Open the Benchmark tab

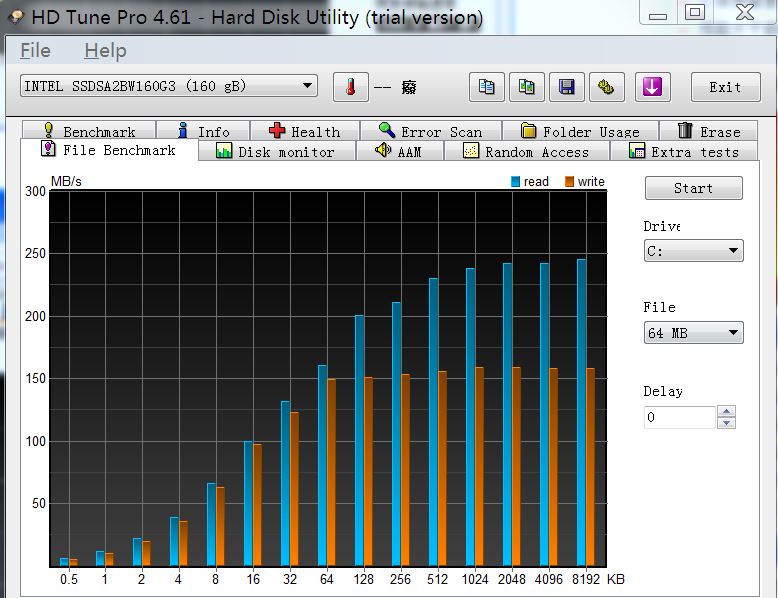(89, 131)
